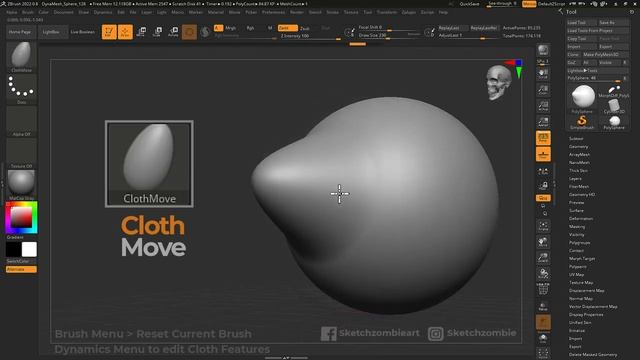Open the Dots stroke type thumbnail

[21, 89]
